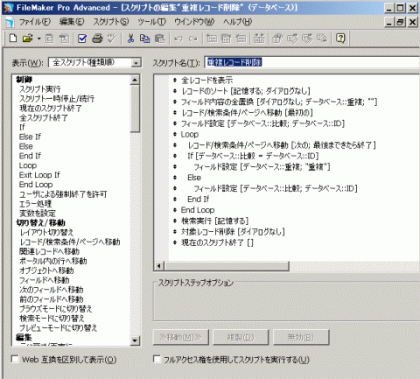Open the ウインドウ(W) menu
The height and width of the screenshot is (379, 420).
(194, 22)
